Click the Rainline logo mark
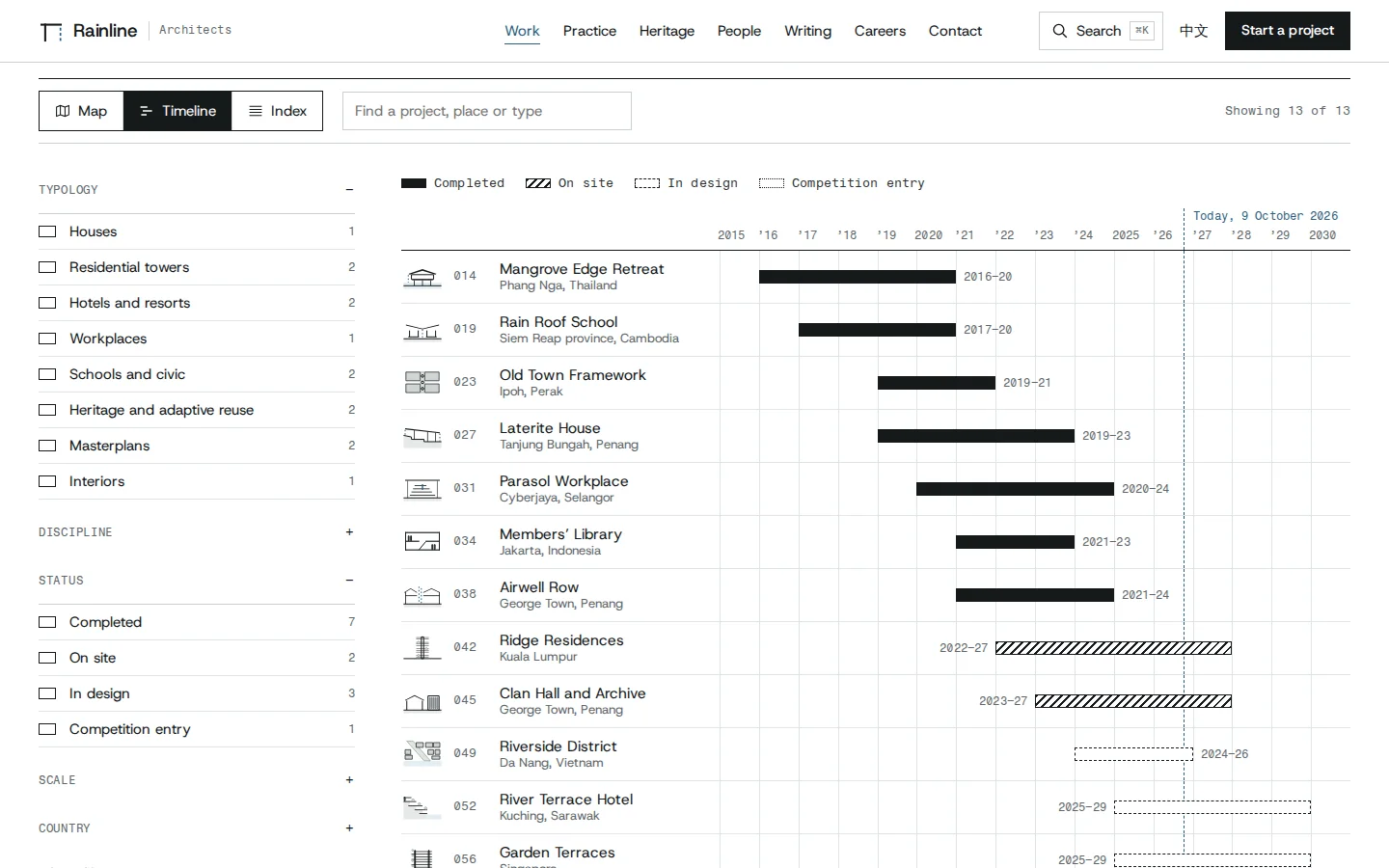The image size is (1389, 868). (51, 32)
